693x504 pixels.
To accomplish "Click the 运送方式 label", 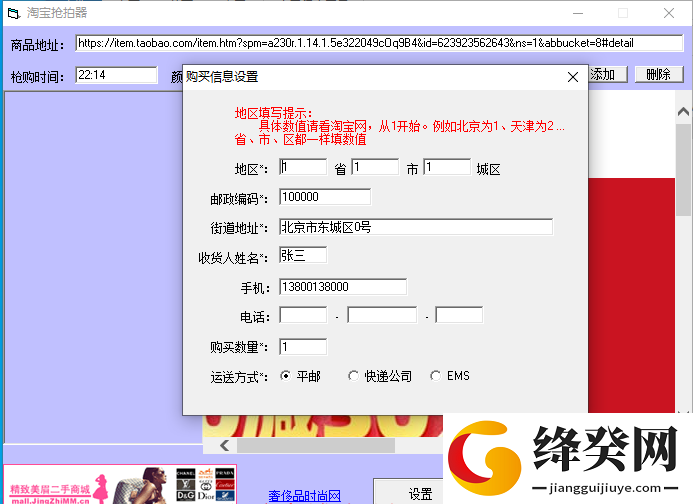I will coord(239,377).
